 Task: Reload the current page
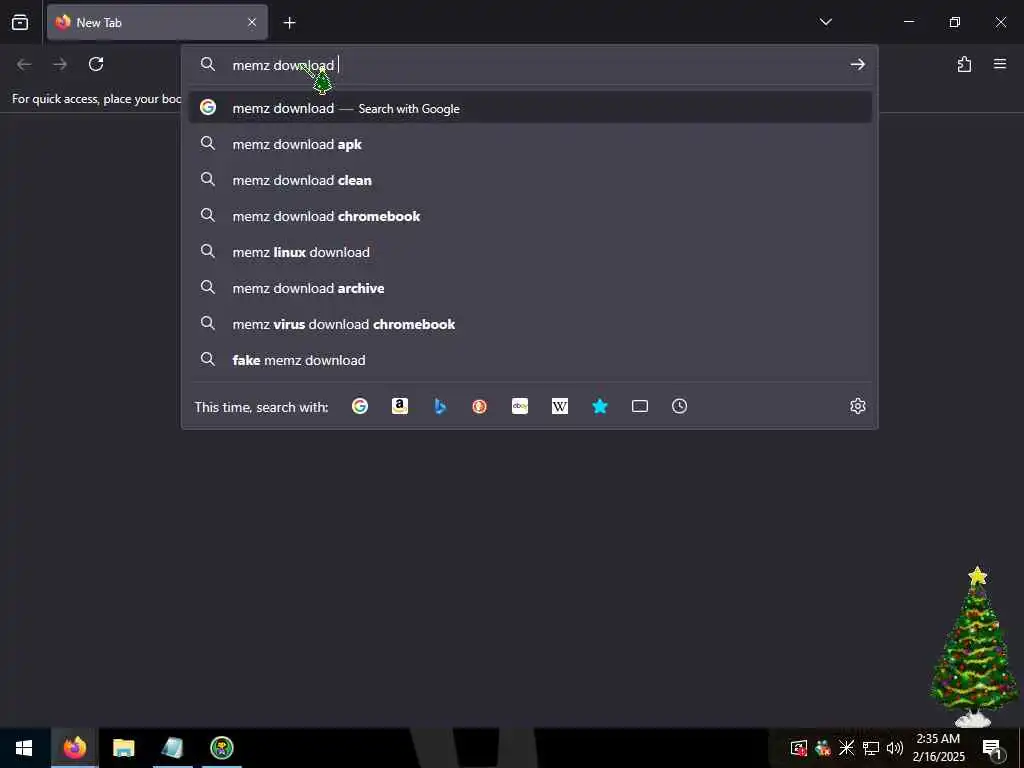click(96, 64)
